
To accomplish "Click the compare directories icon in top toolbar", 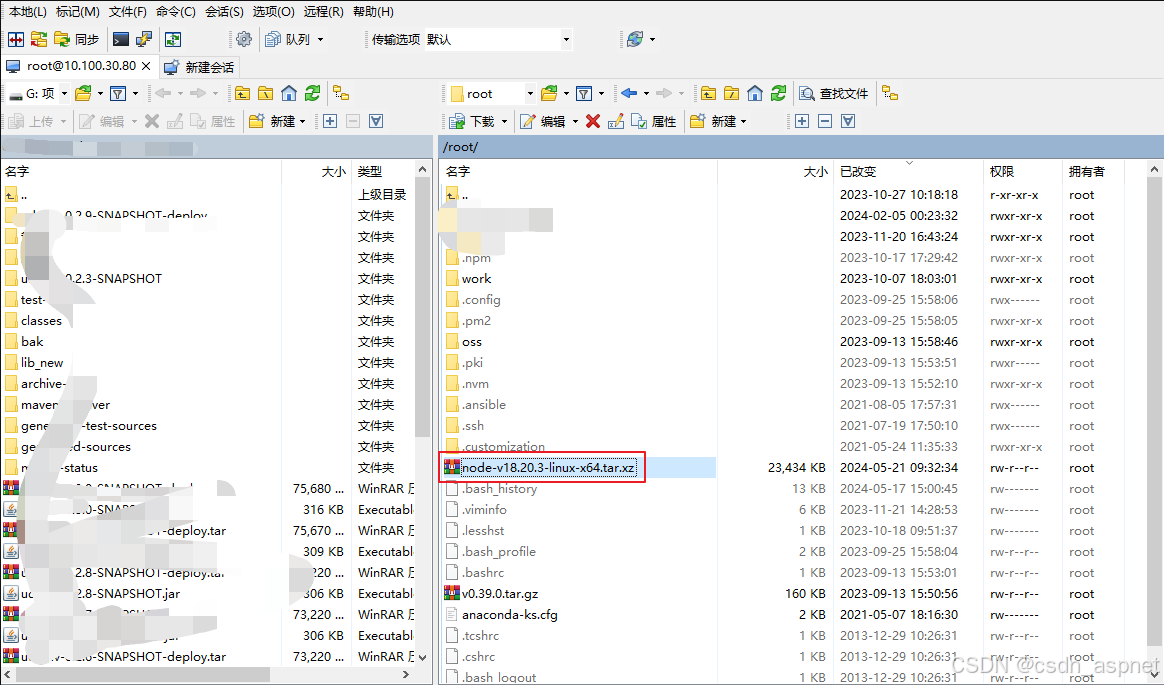I will point(16,39).
